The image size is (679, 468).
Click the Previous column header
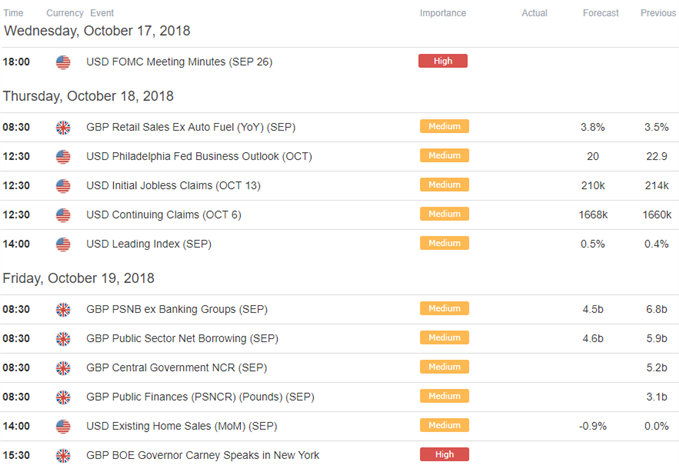click(658, 13)
